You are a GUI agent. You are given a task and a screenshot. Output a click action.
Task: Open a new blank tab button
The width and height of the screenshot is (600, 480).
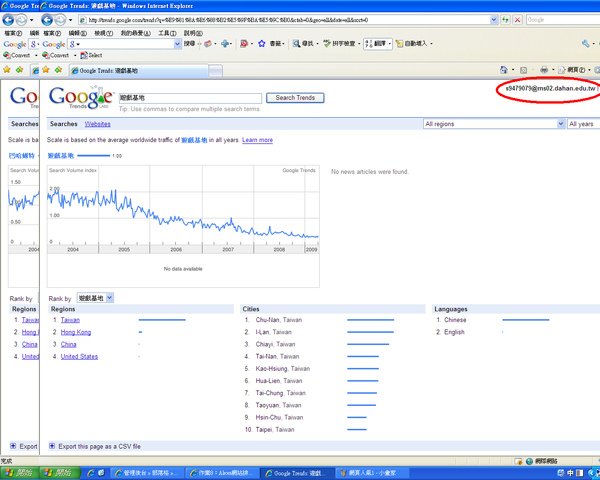pyautogui.click(x=215, y=70)
